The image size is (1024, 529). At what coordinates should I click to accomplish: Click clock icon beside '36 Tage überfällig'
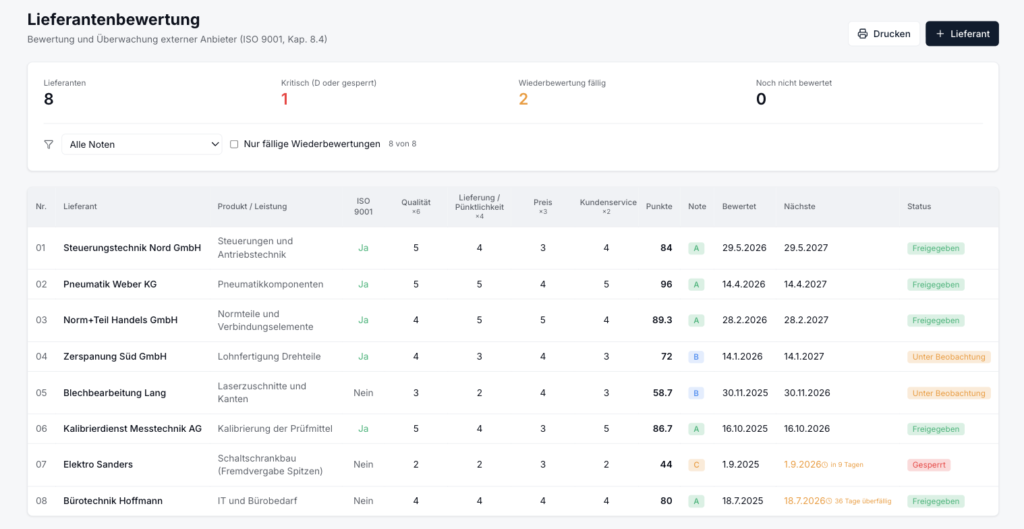coord(829,501)
